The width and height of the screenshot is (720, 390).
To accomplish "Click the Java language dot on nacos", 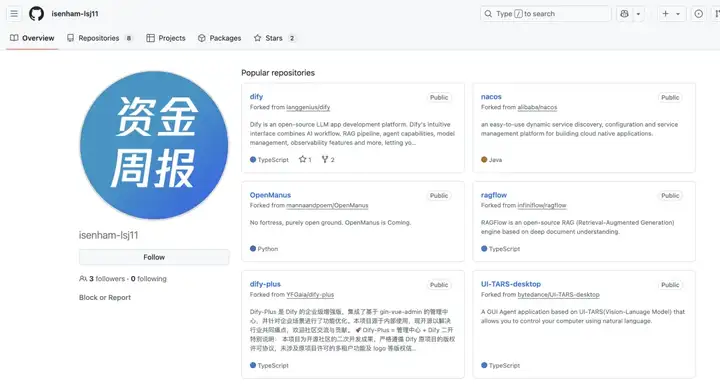I will pyautogui.click(x=484, y=160).
